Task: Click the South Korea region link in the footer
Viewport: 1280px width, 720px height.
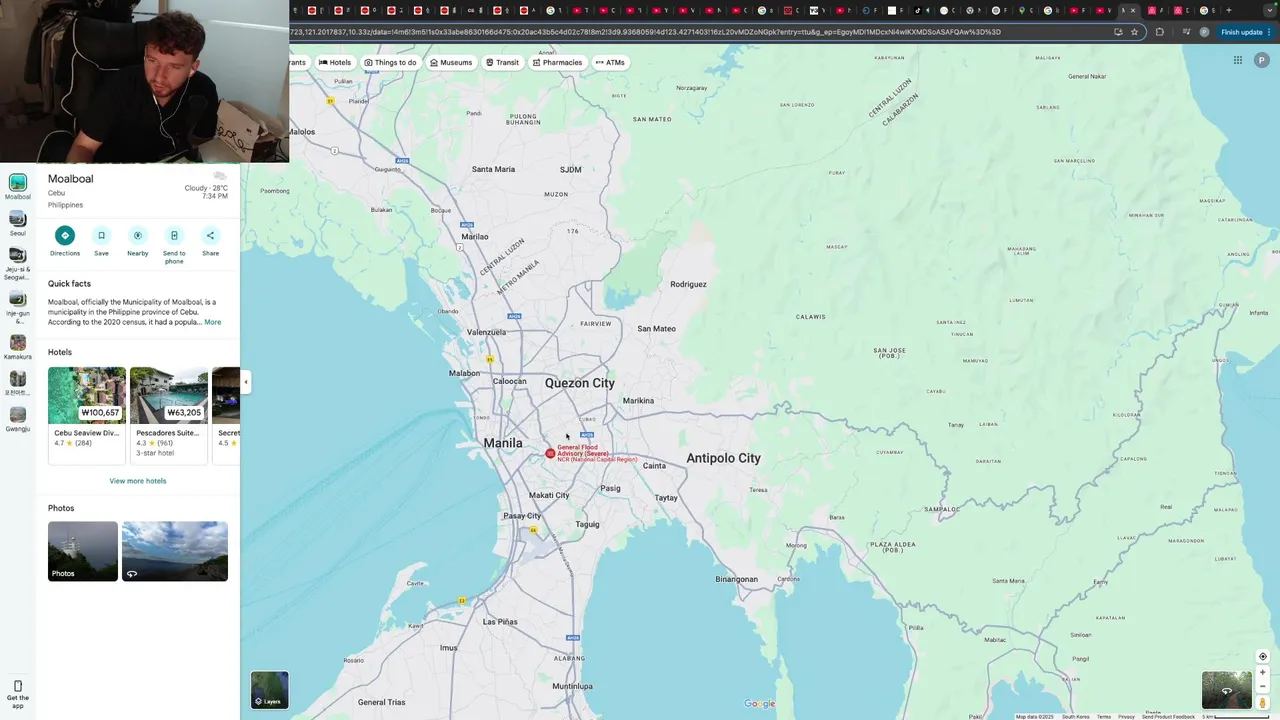Action: click(x=1075, y=716)
